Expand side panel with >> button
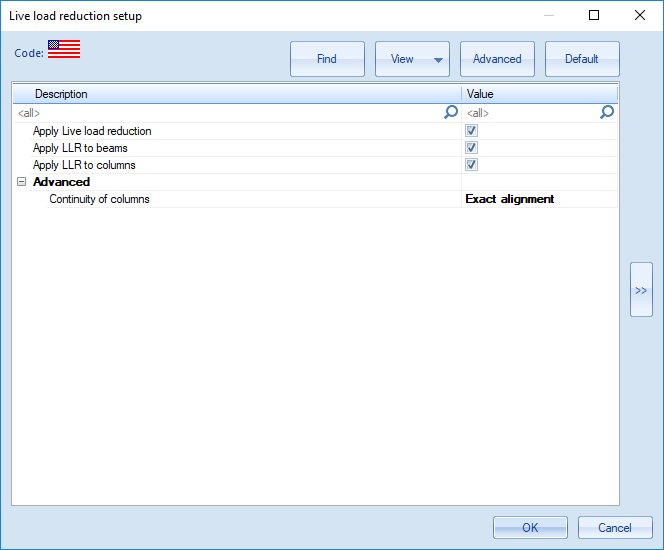The height and width of the screenshot is (550, 664). [x=641, y=290]
